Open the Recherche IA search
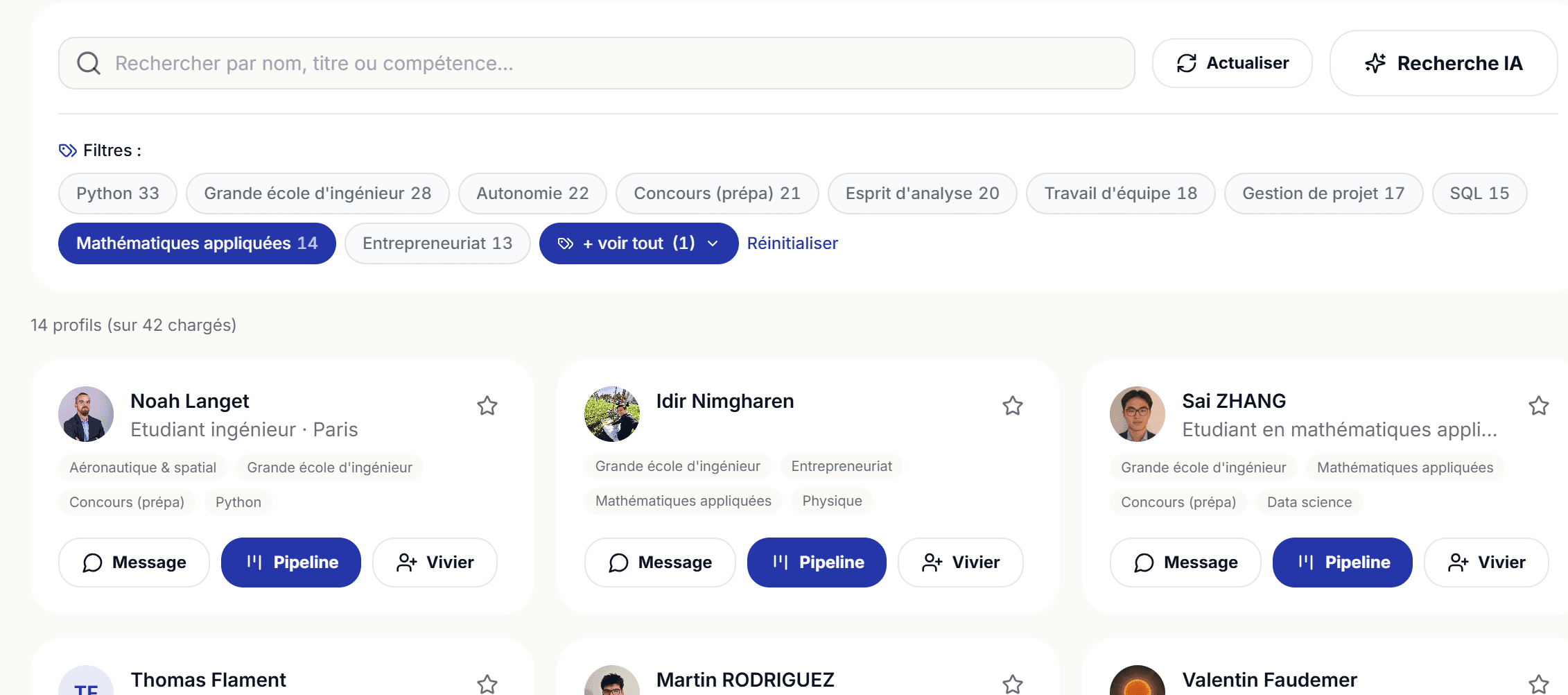Image resolution: width=1568 pixels, height=695 pixels. 1444,63
